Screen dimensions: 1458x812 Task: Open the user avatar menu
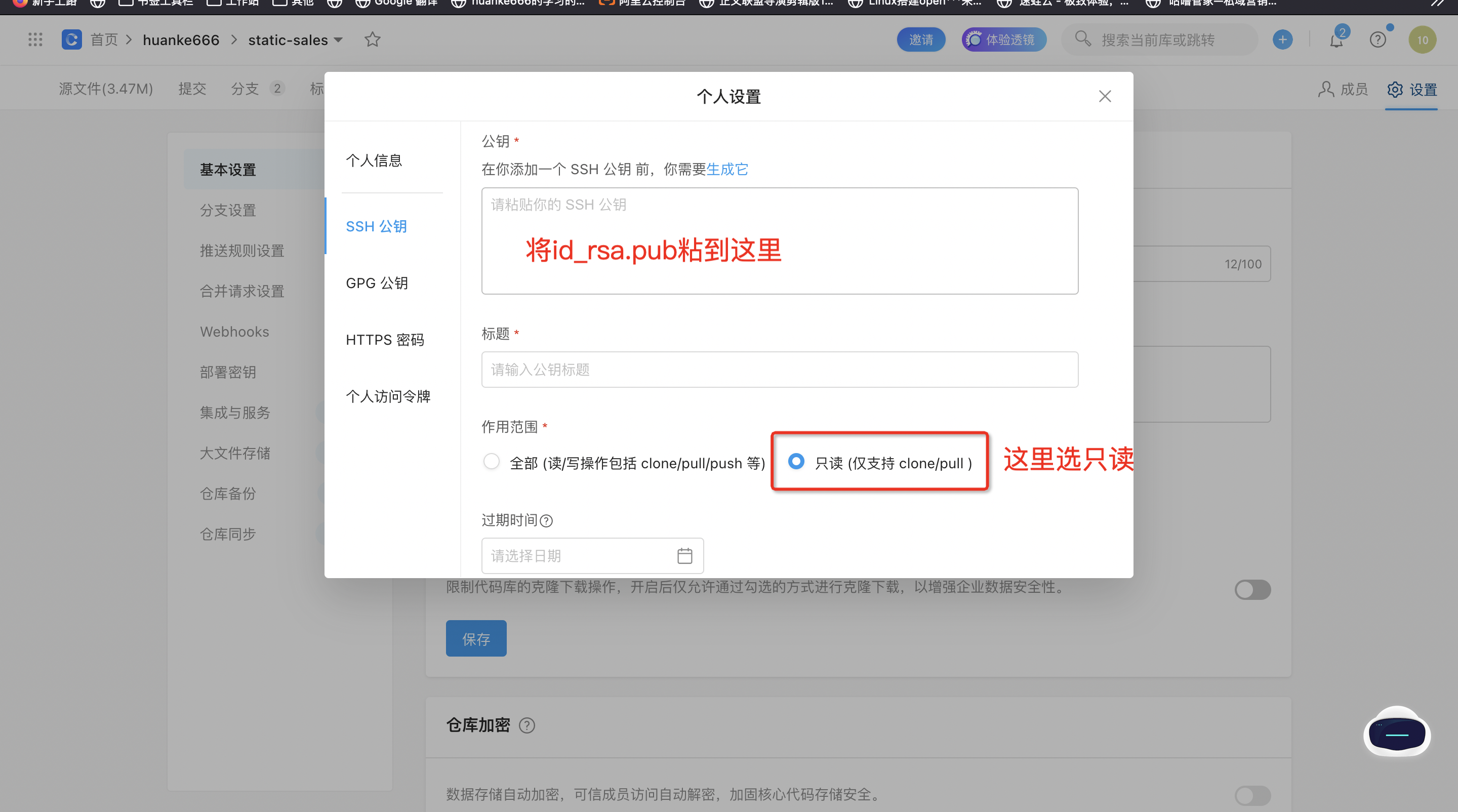click(1422, 40)
